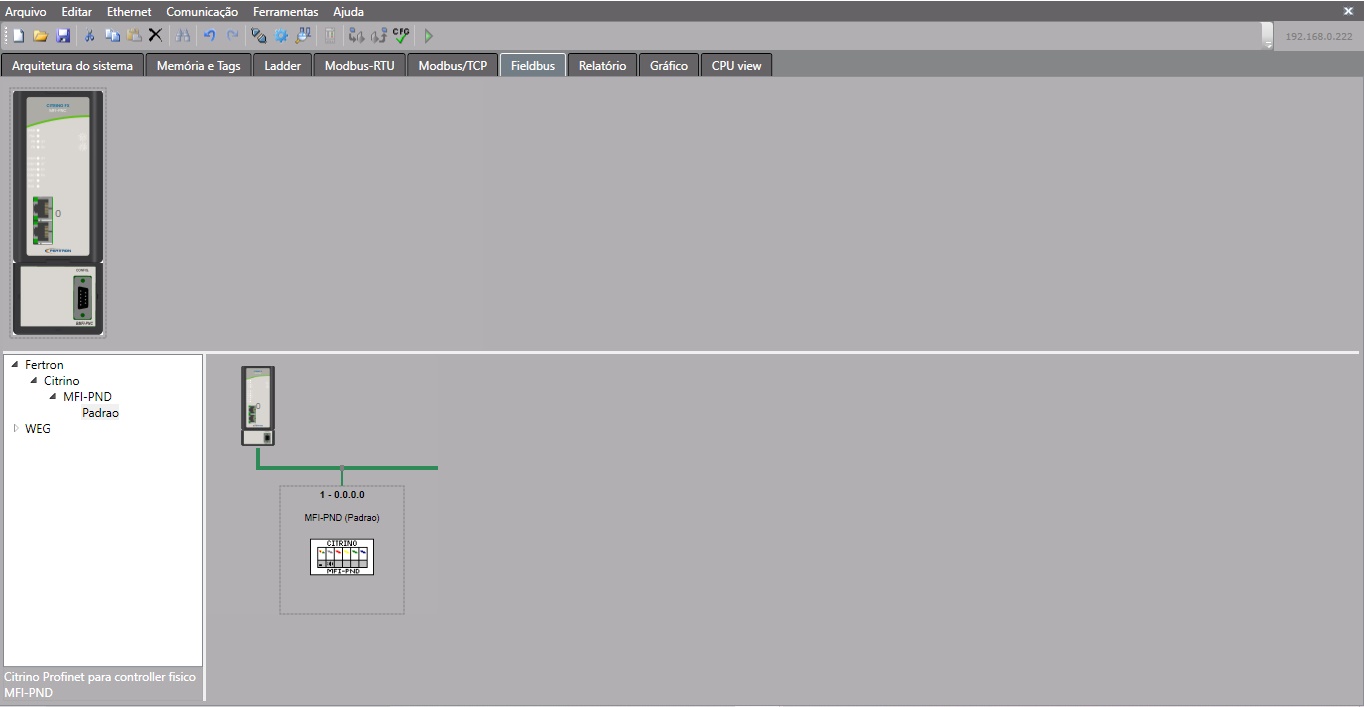The image size is (1364, 707).
Task: Click the Cut scissors icon
Action: (89, 36)
